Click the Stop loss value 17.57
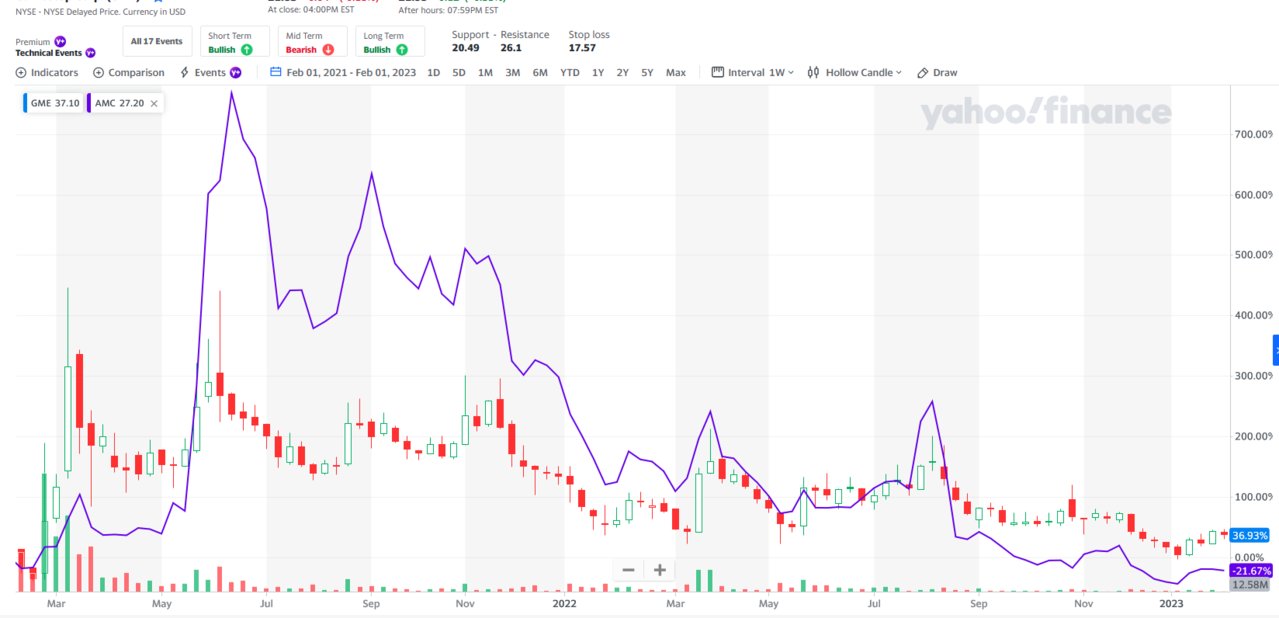 coord(582,47)
